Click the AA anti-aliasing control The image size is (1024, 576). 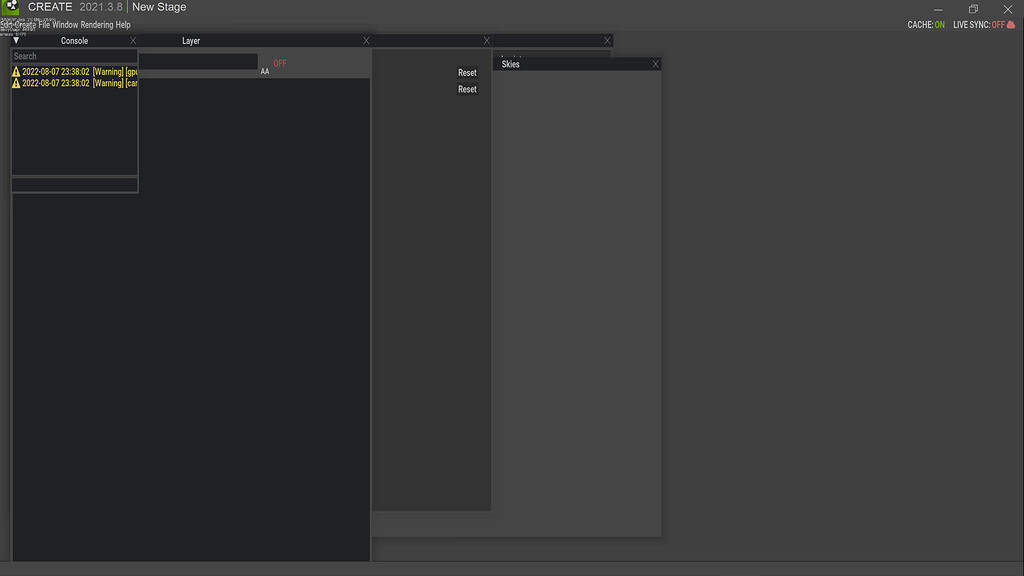click(x=265, y=71)
